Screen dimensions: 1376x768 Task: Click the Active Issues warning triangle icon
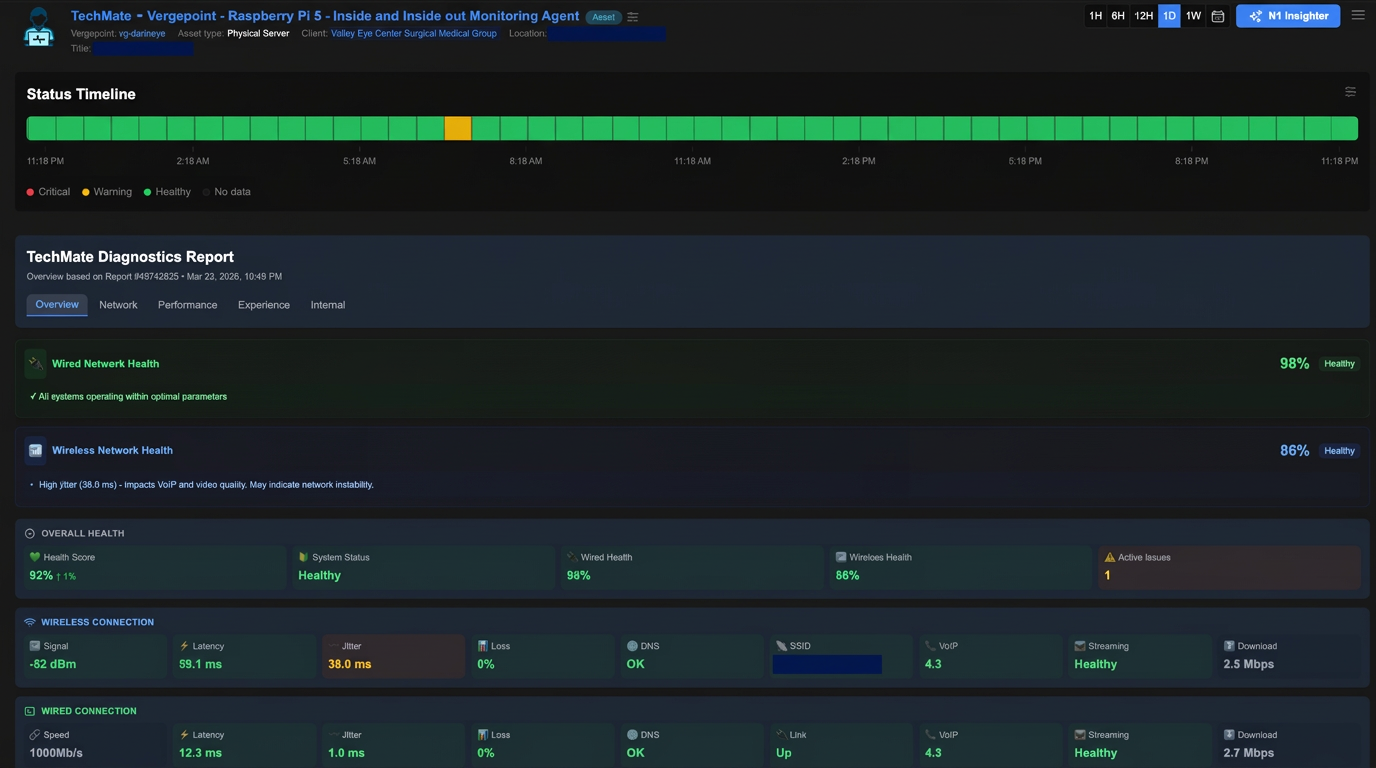pyautogui.click(x=1109, y=557)
